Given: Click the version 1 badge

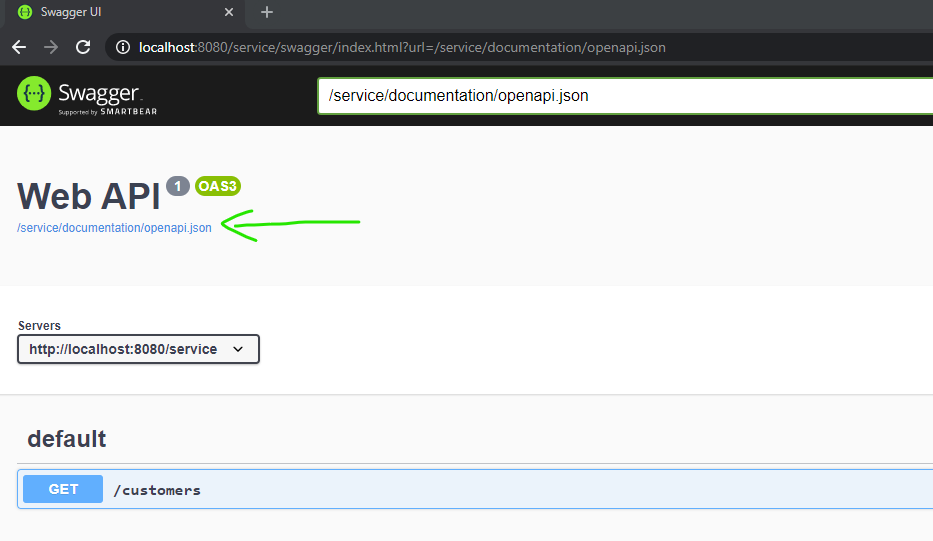Looking at the screenshot, I should tap(177, 186).
